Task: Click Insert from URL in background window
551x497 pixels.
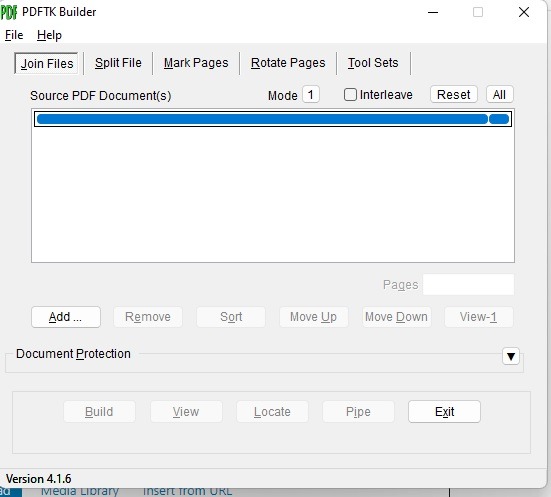Action: [187, 491]
